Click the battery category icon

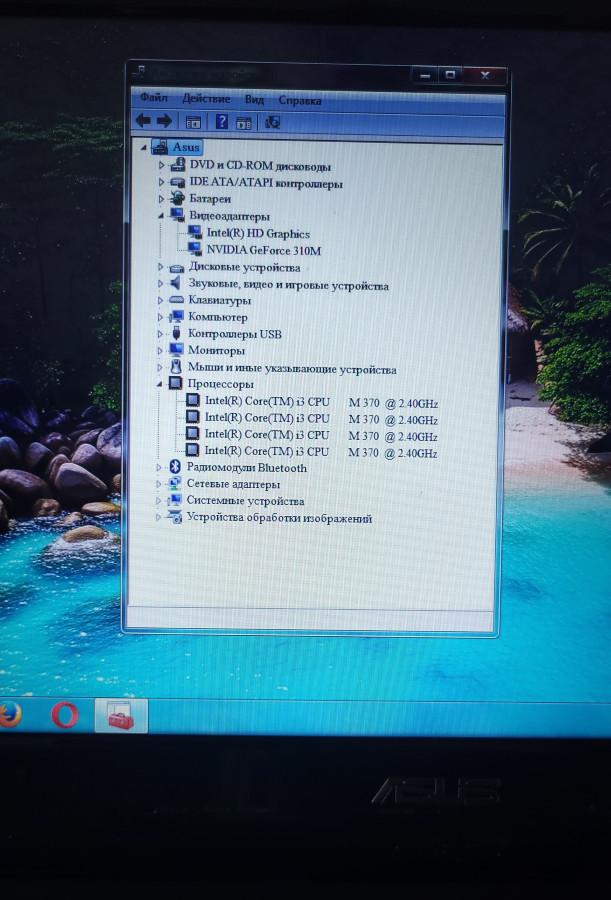click(x=177, y=199)
